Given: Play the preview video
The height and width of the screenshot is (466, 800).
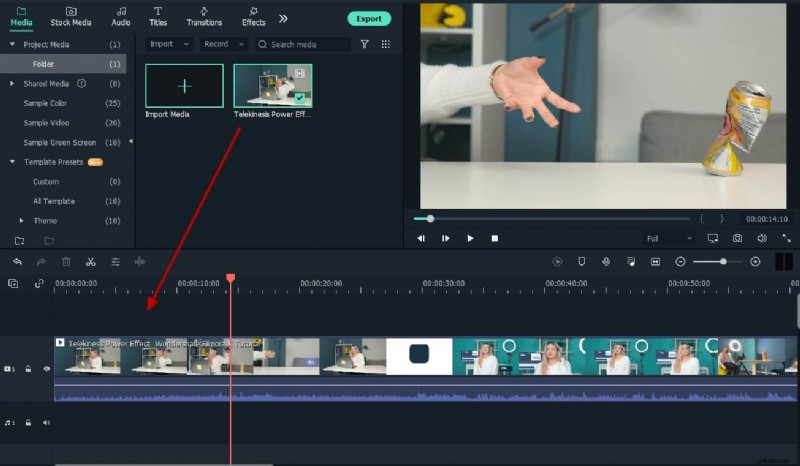Looking at the screenshot, I should (x=470, y=238).
